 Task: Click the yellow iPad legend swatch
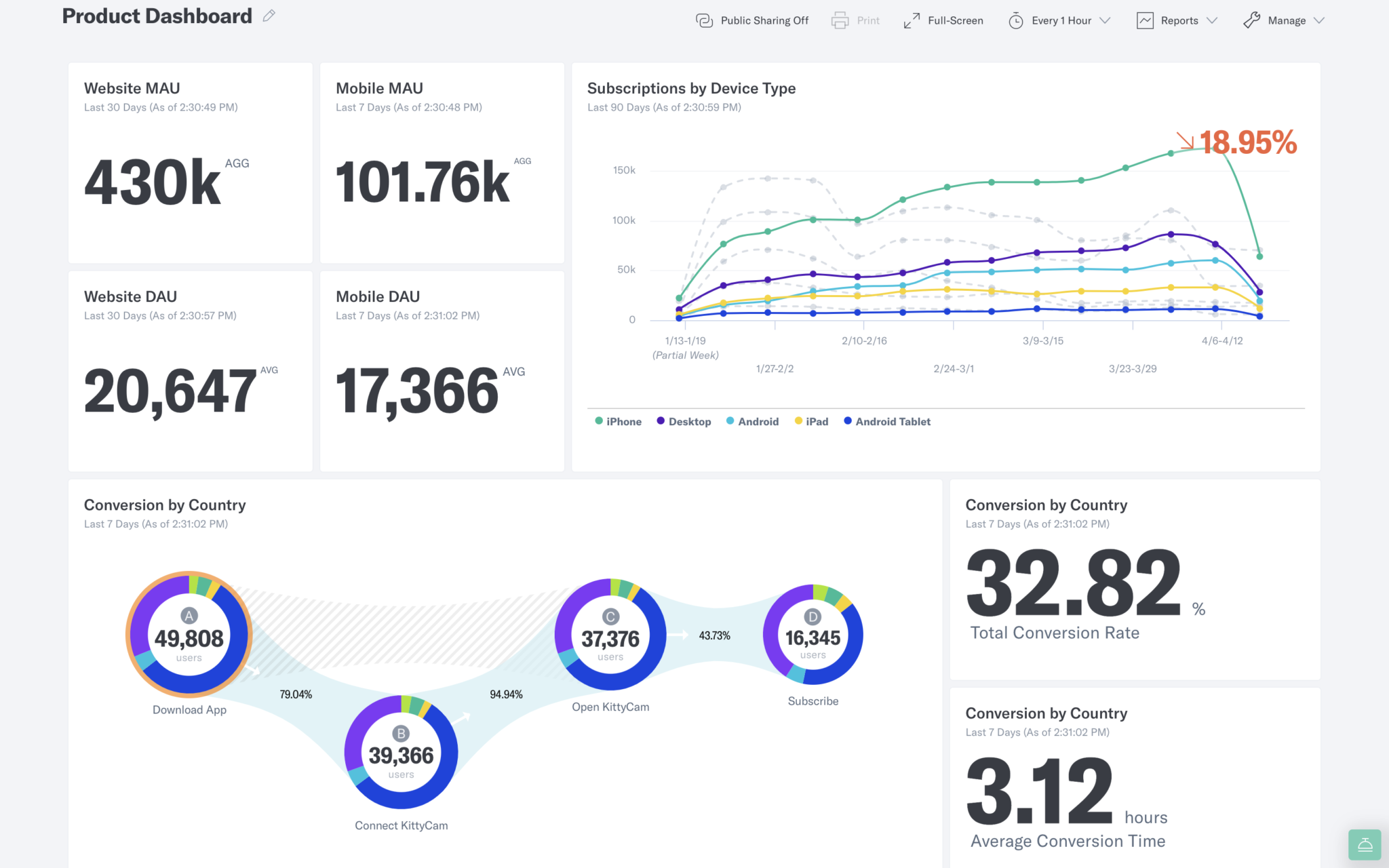798,421
